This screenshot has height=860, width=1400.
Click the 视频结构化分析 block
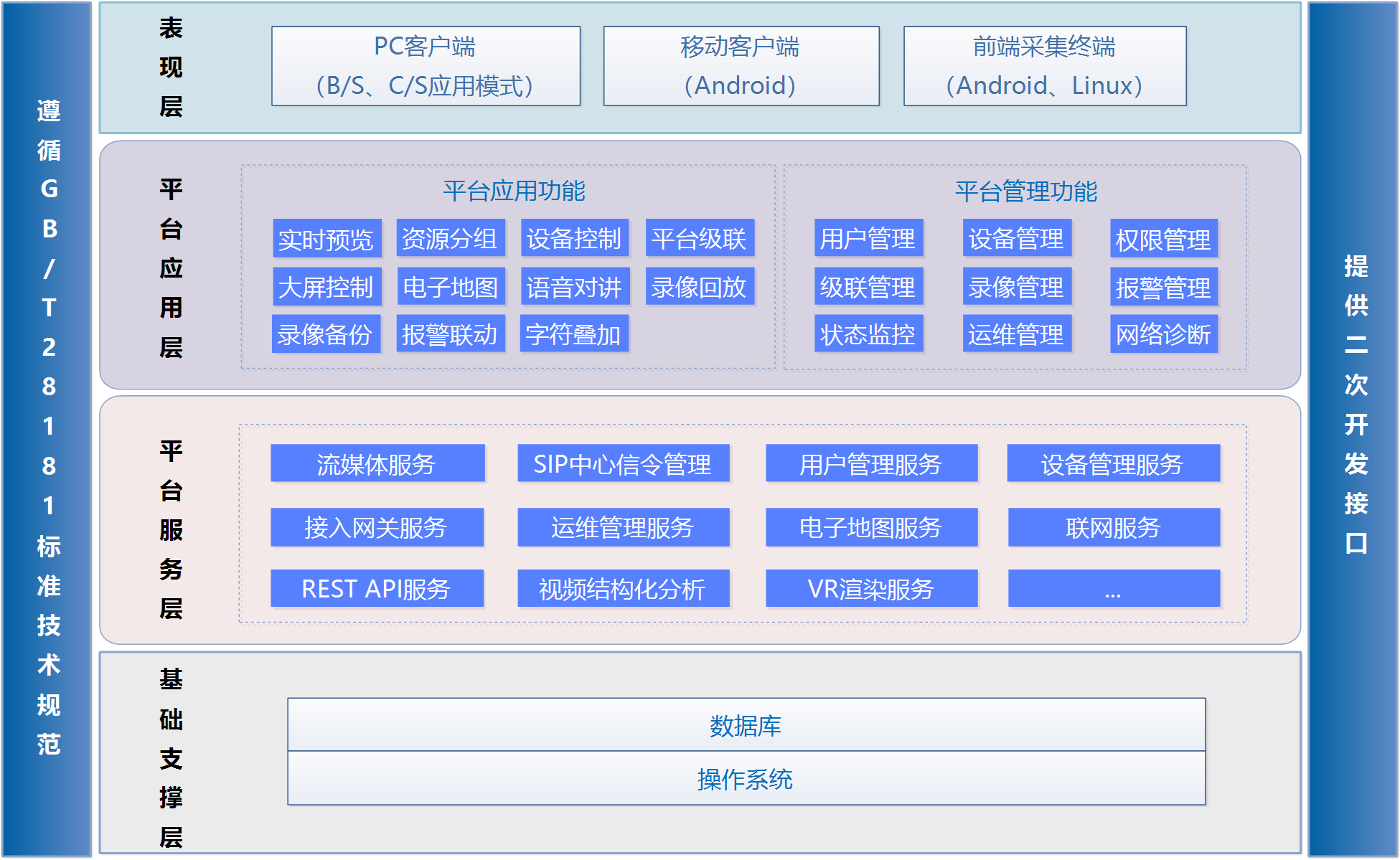(624, 588)
